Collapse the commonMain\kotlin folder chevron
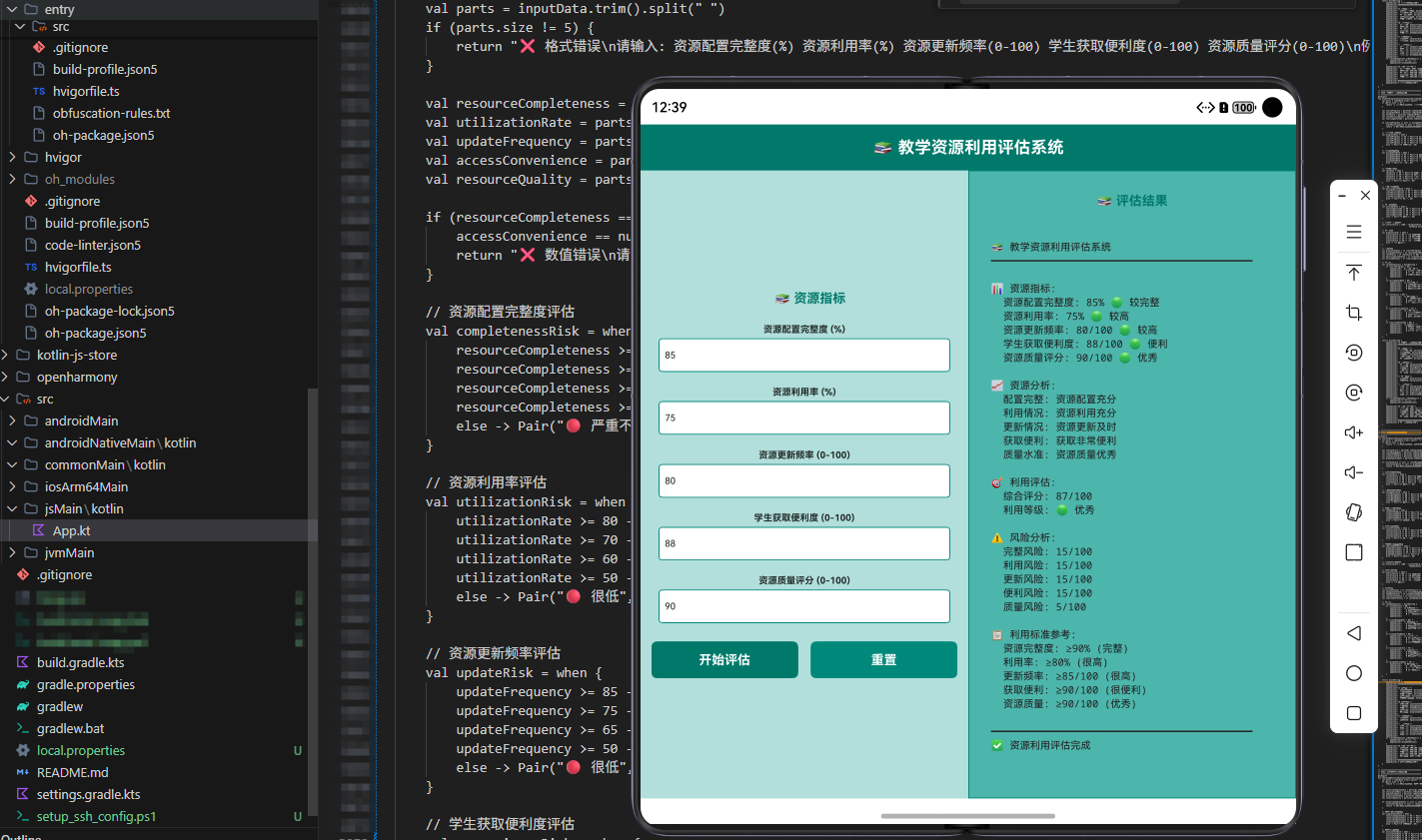Viewport: 1422px width, 840px height. point(12,464)
